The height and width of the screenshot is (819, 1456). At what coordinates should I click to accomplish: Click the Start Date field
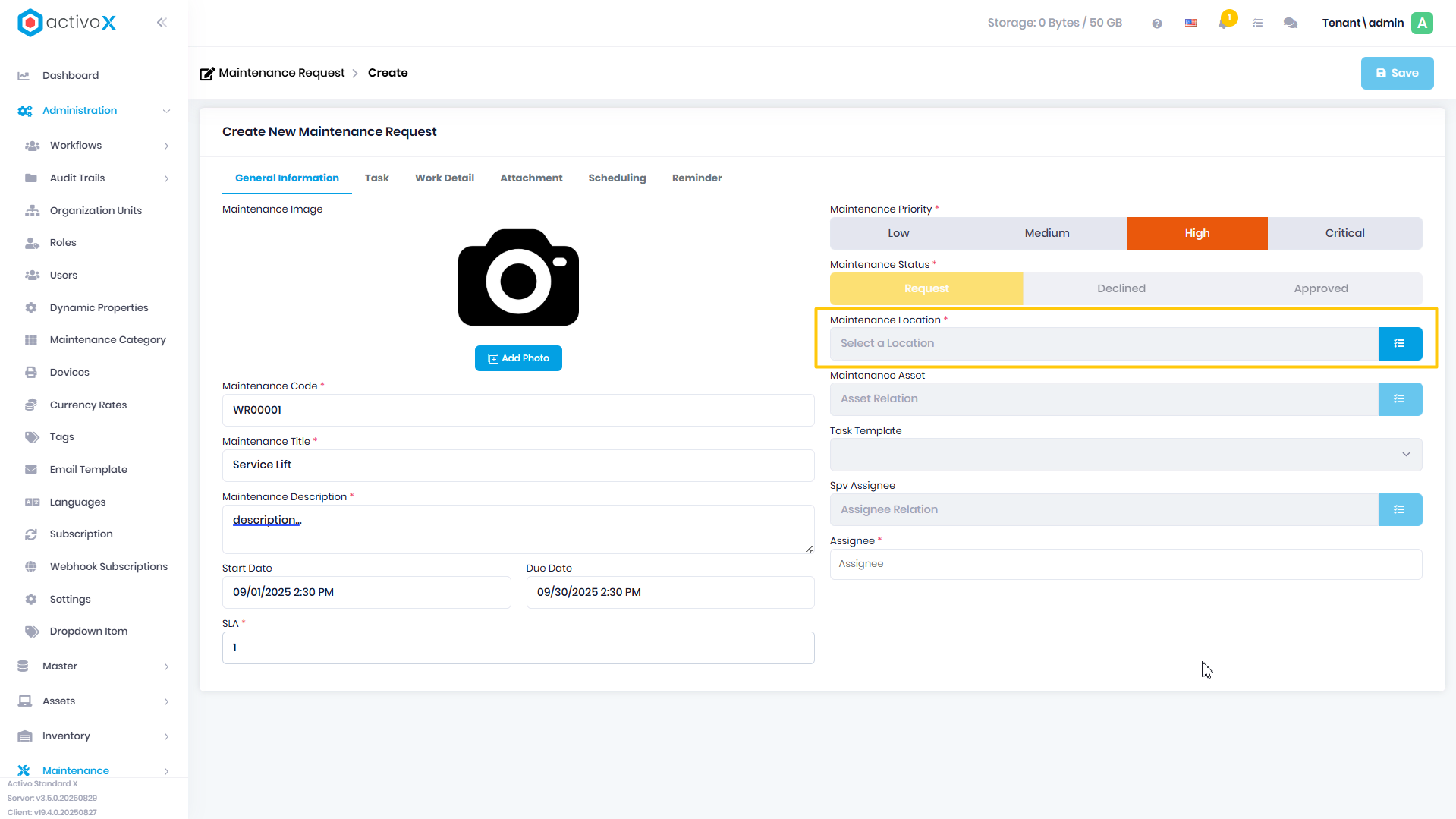pyautogui.click(x=366, y=593)
